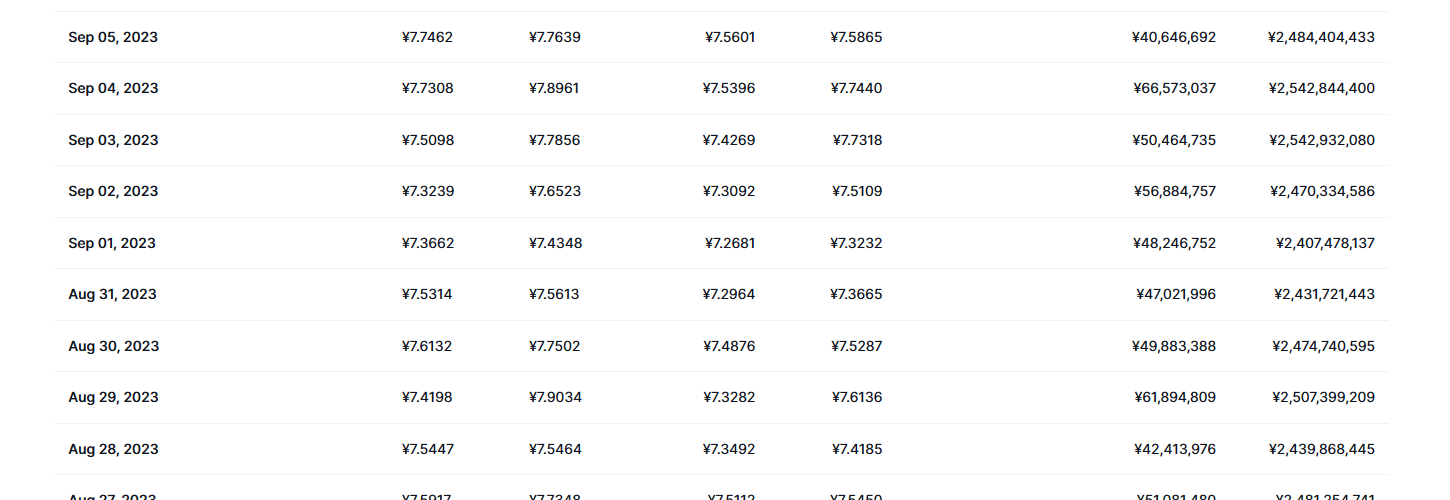Click the Sep 02, 2023 date cell
Screen dimensions: 1450x500
click(x=113, y=191)
